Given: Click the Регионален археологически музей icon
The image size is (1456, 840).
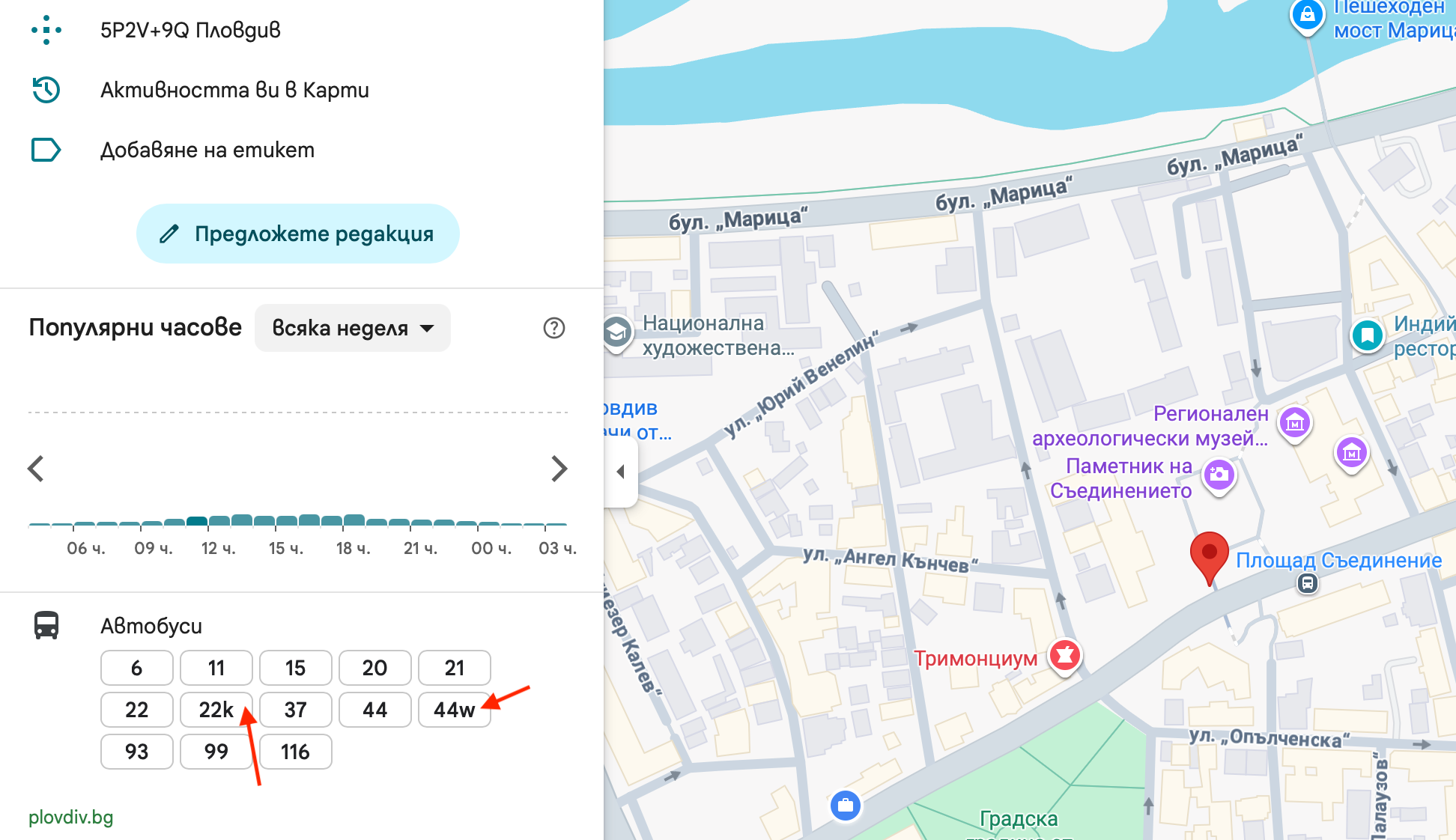Looking at the screenshot, I should pos(1295,423).
